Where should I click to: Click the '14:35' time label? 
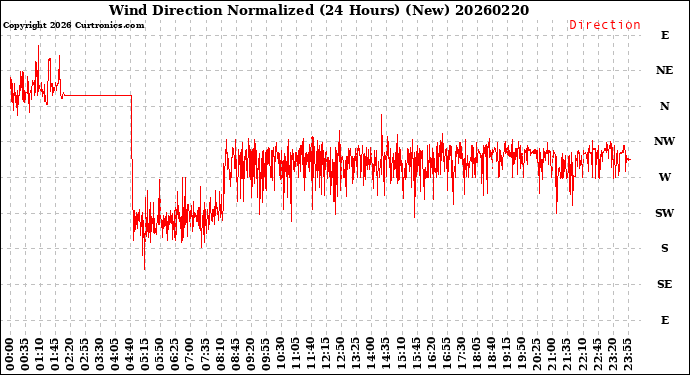pos(386,355)
